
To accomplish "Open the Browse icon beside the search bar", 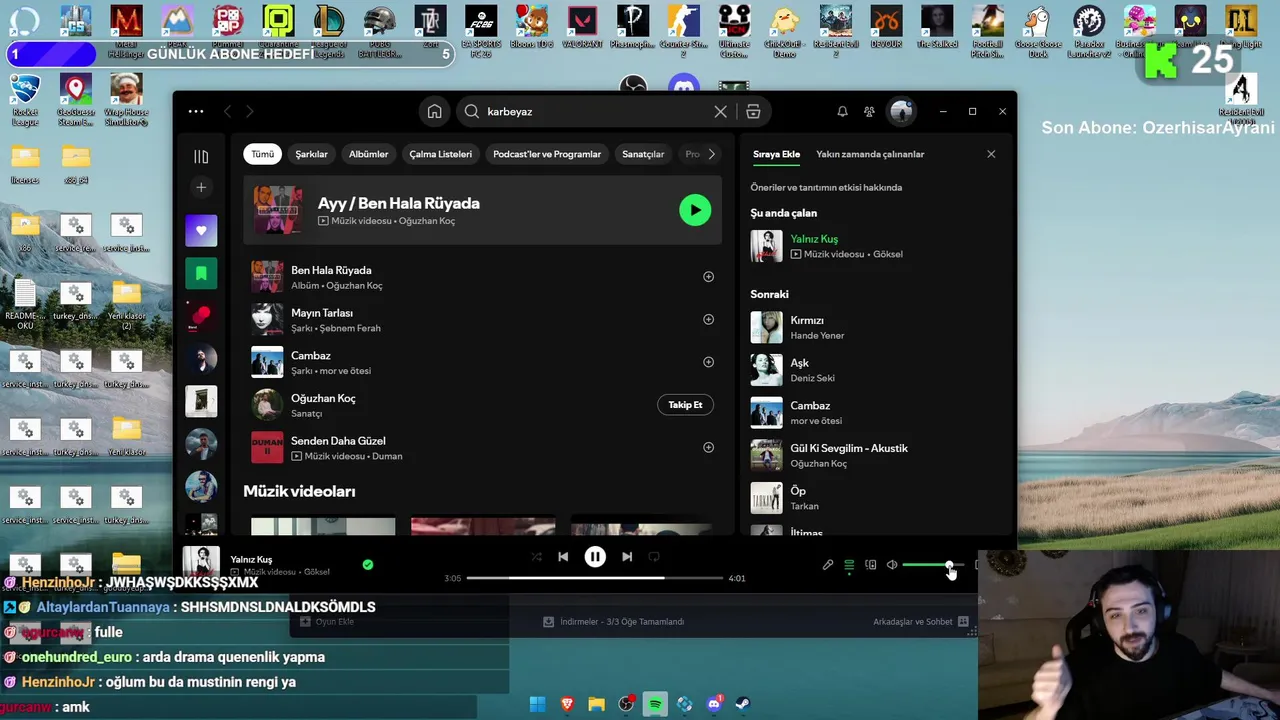I will pos(753,112).
